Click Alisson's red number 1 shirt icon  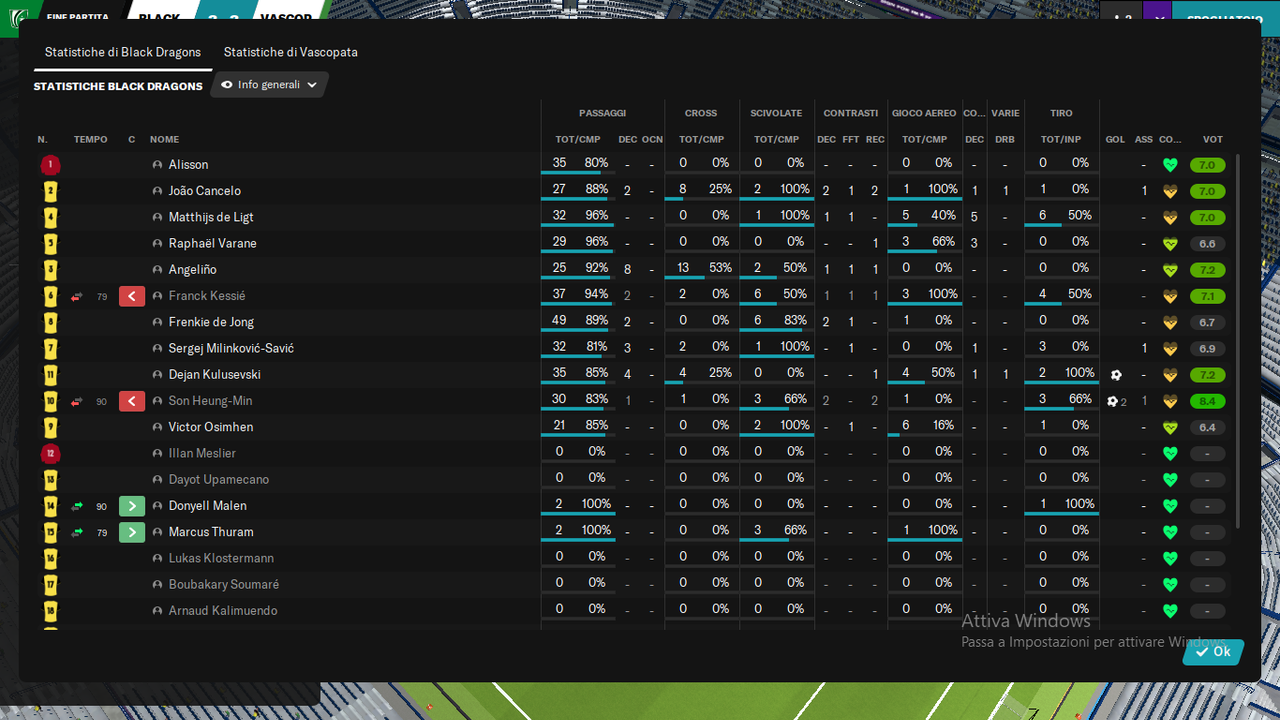[50, 165]
